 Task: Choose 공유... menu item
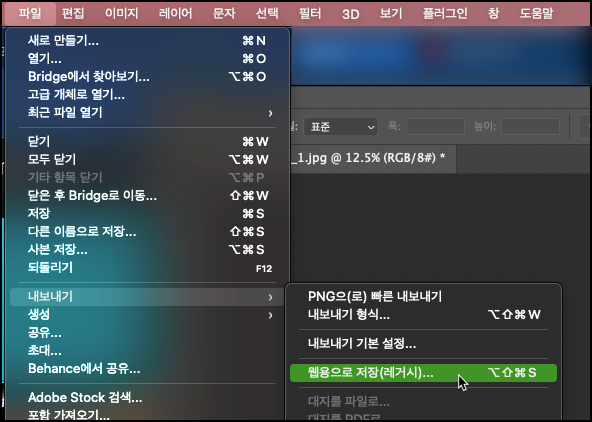click(x=147, y=333)
